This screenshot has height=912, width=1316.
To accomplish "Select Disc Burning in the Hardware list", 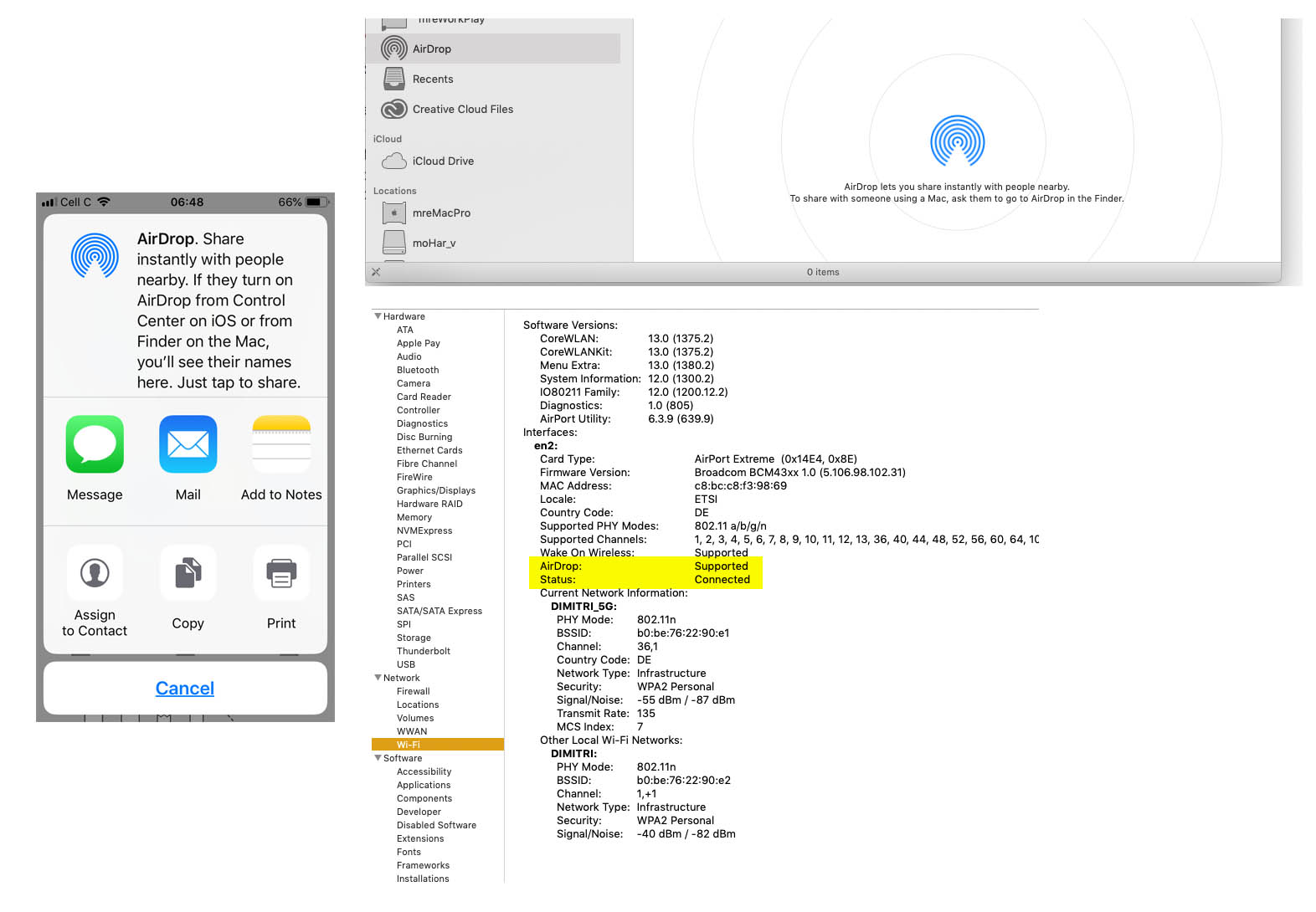I will click(424, 437).
